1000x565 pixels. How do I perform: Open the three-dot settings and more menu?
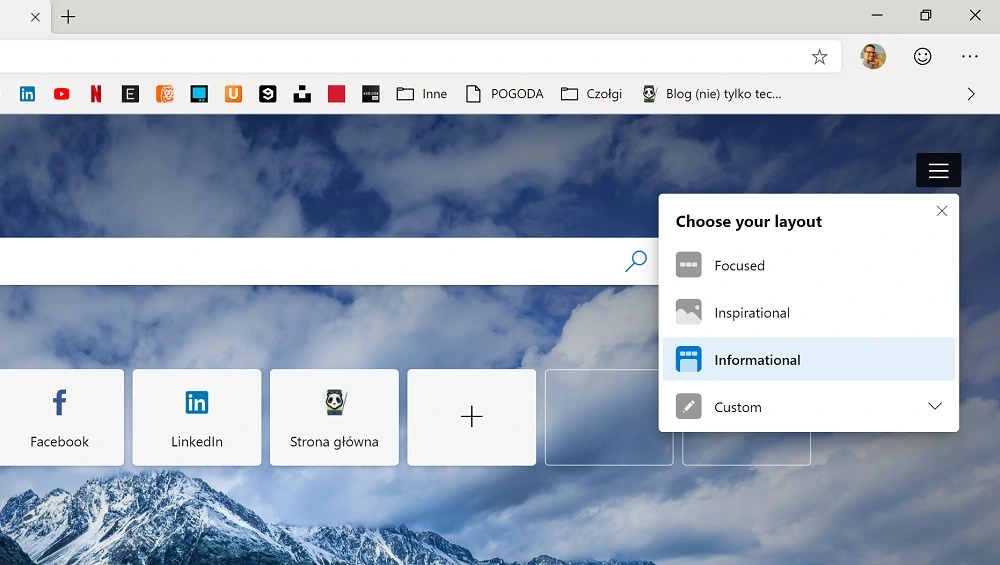(969, 57)
